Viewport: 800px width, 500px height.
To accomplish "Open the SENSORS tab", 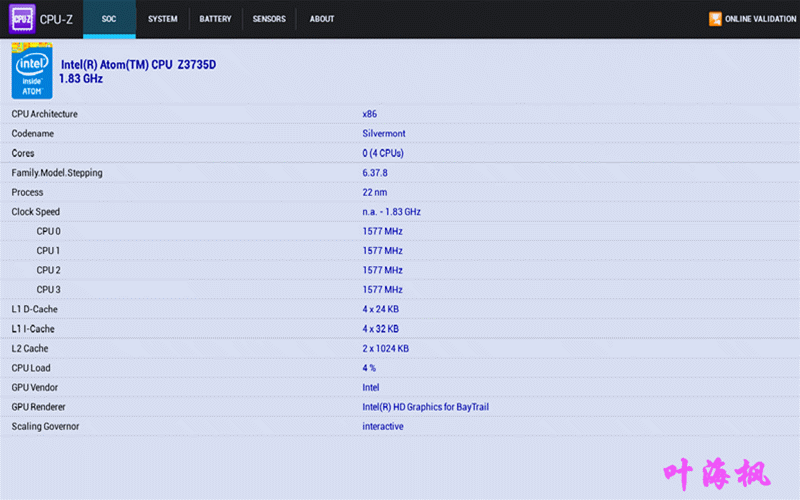I will [269, 19].
